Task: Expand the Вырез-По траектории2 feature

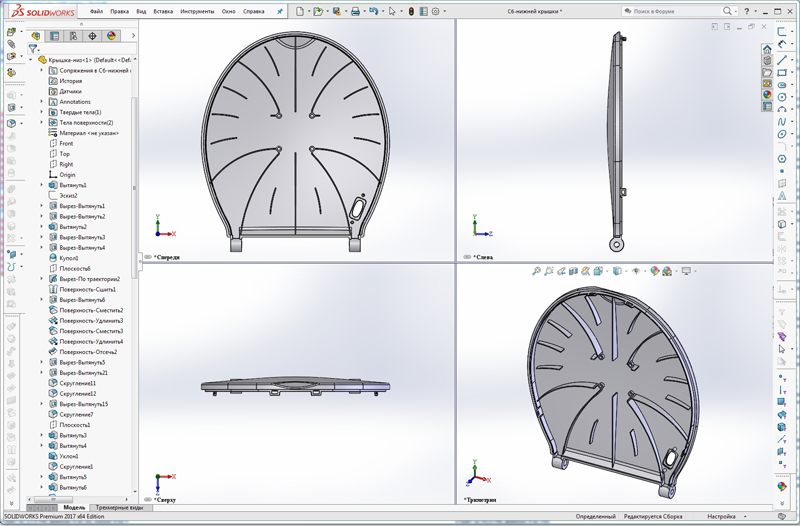Action: [x=42, y=279]
